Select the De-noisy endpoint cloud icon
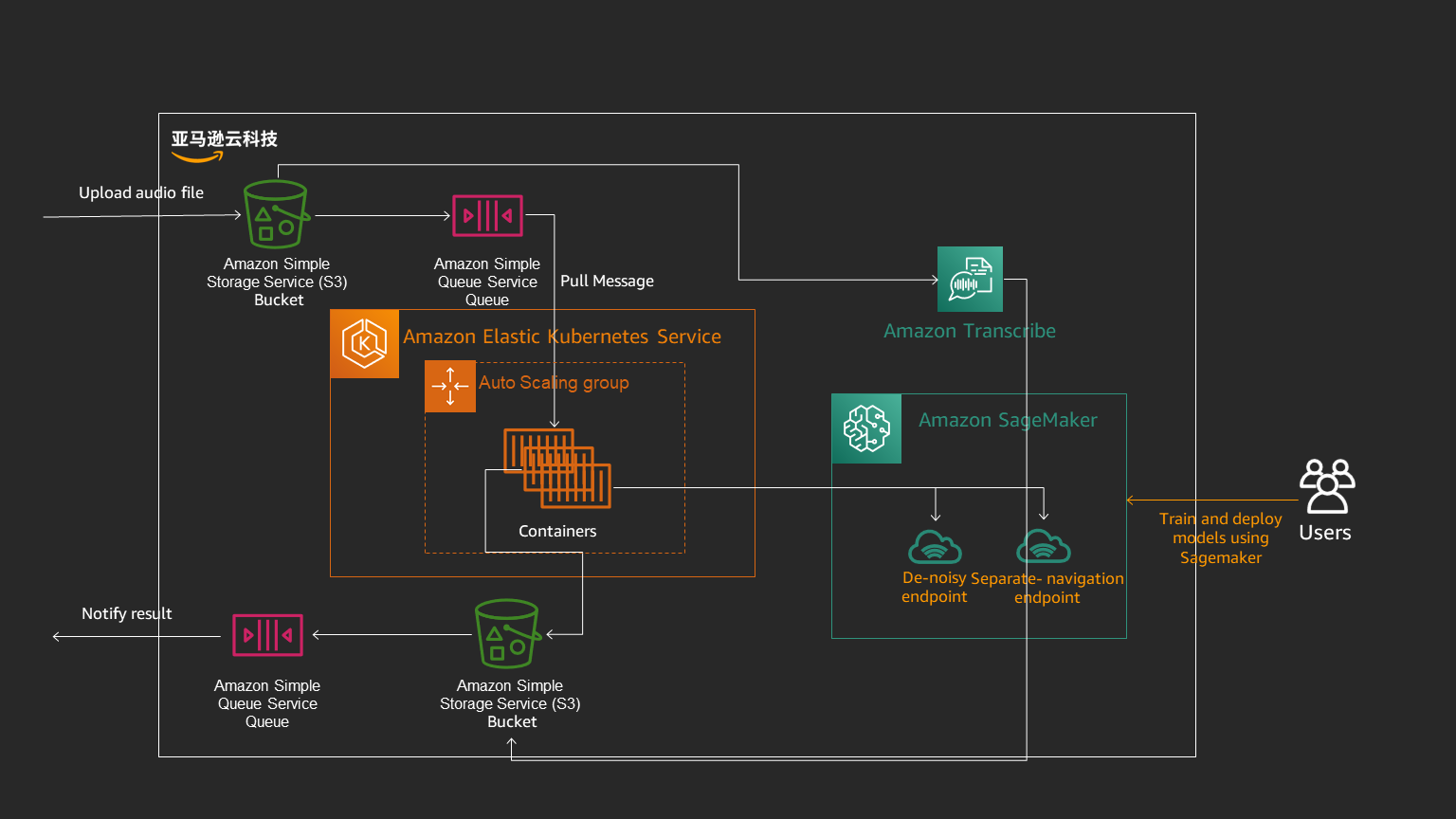1456x819 pixels. 935,547
